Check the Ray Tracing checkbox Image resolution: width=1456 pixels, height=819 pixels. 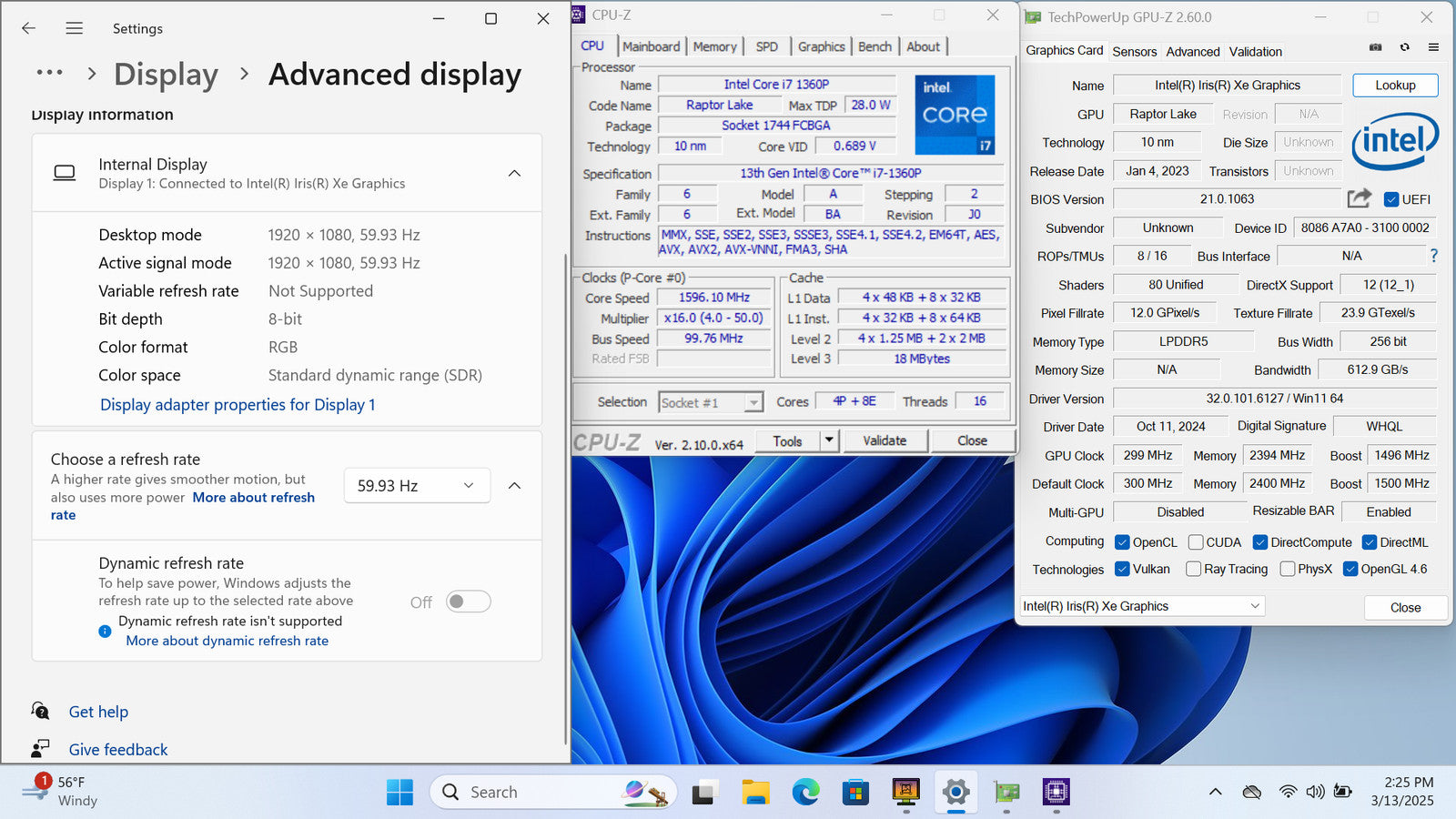click(x=1194, y=569)
